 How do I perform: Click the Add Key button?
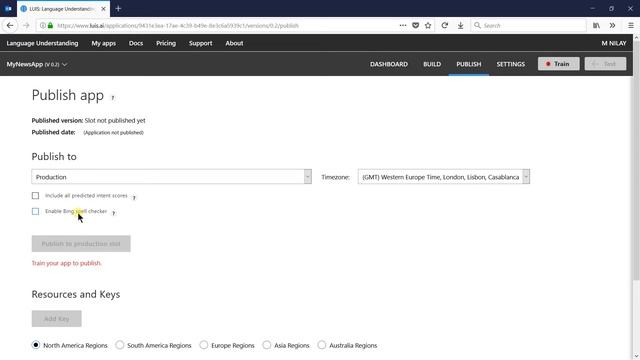click(57, 319)
